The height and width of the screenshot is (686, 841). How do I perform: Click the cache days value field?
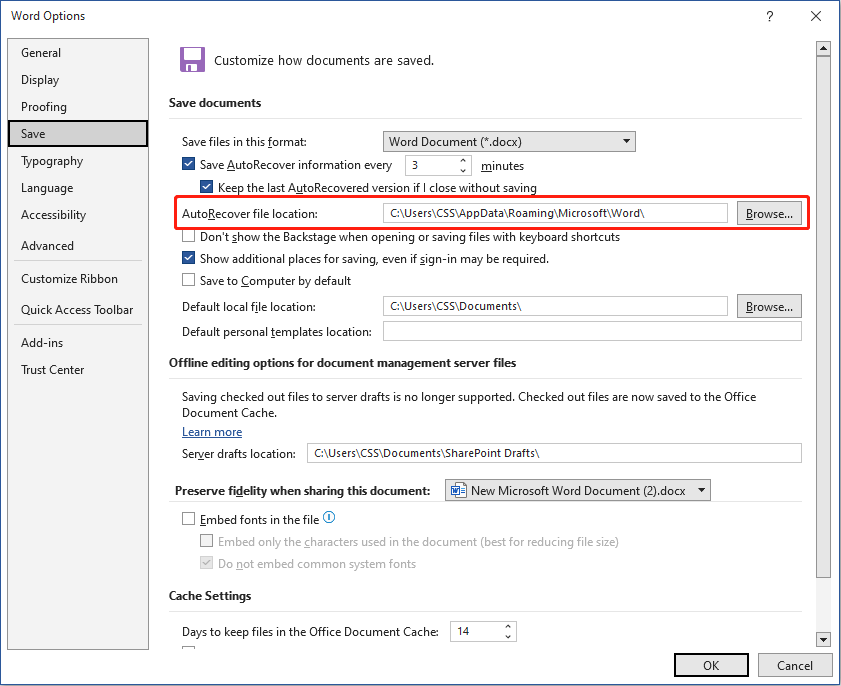pos(476,631)
